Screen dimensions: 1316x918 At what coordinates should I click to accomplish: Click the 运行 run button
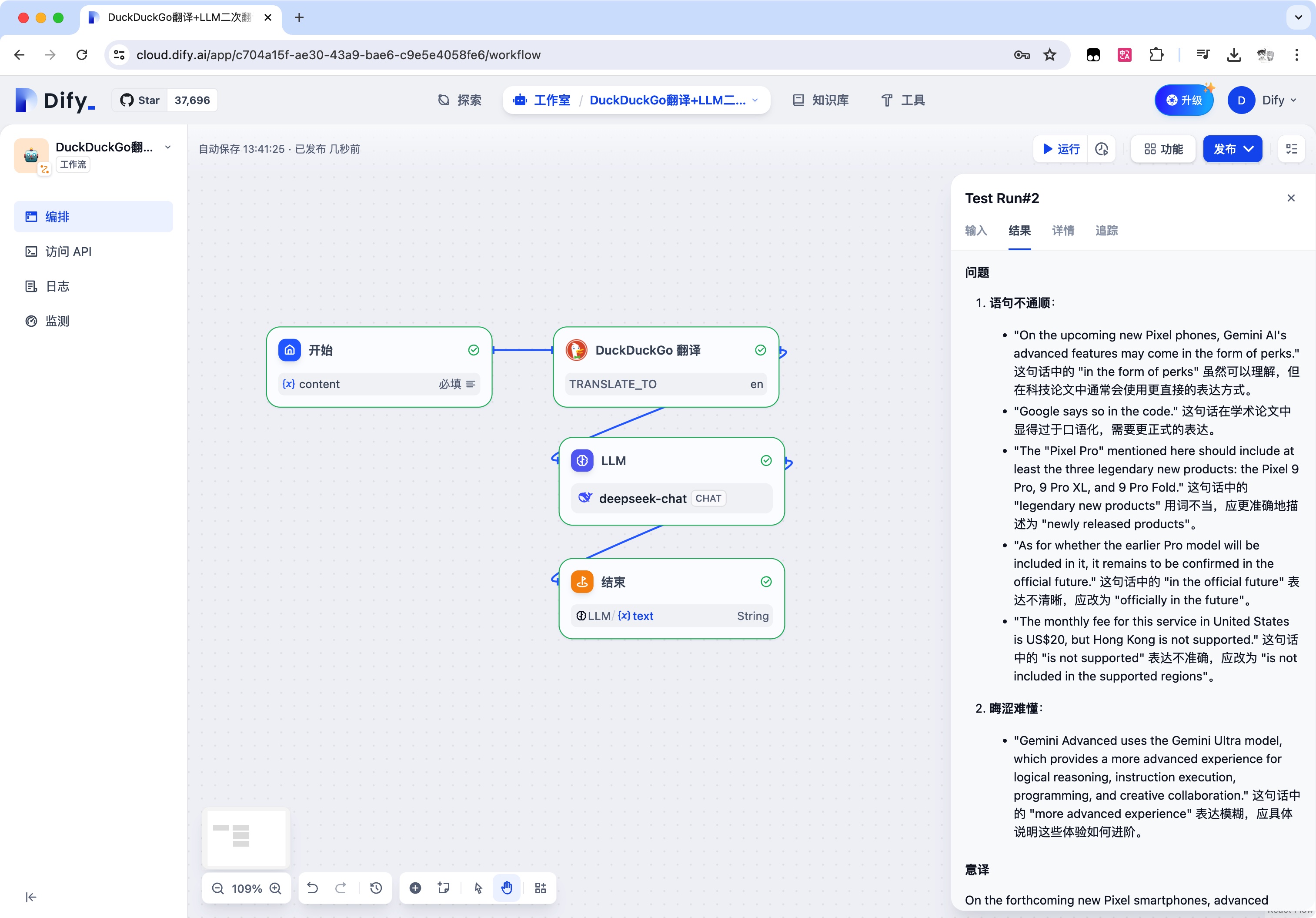[1060, 149]
